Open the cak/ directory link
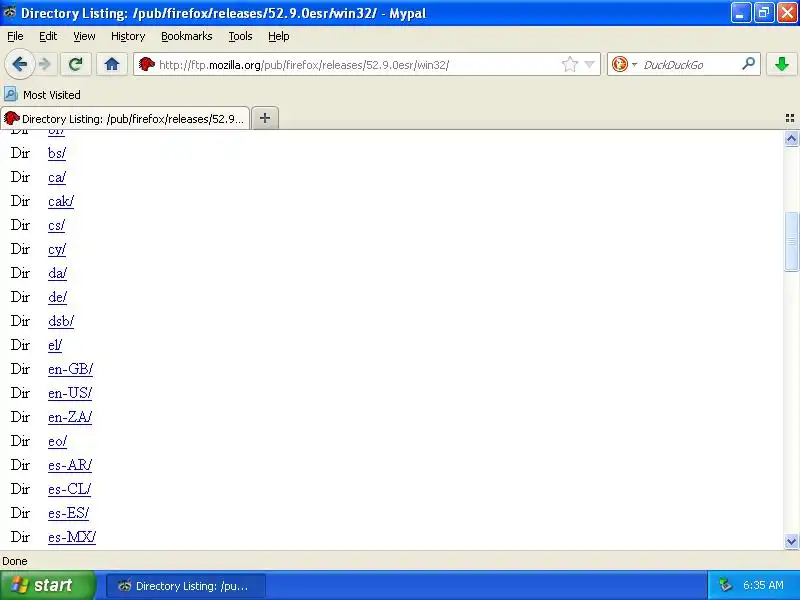 click(61, 201)
